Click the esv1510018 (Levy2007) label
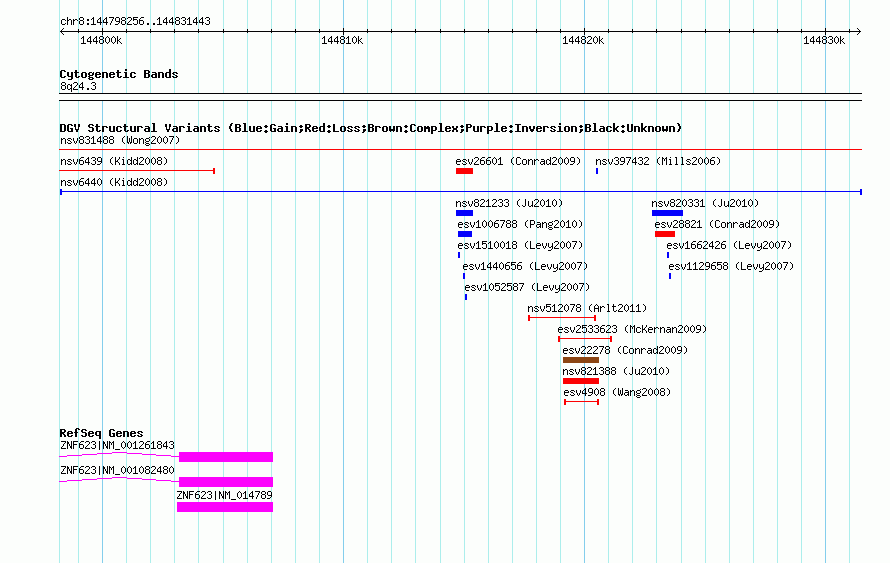Image resolution: width=890 pixels, height=563 pixels. (520, 245)
